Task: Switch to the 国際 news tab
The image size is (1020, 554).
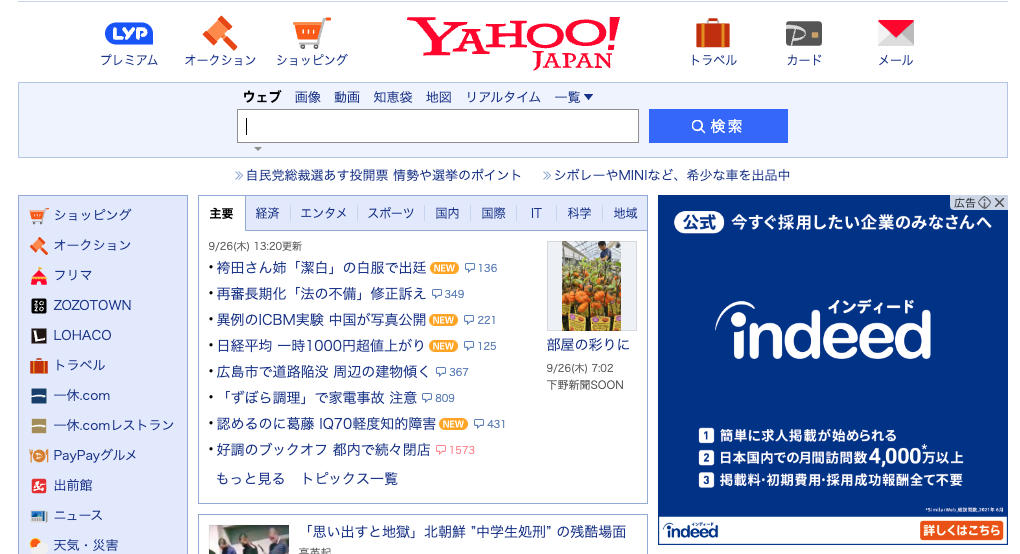Action: click(x=493, y=213)
